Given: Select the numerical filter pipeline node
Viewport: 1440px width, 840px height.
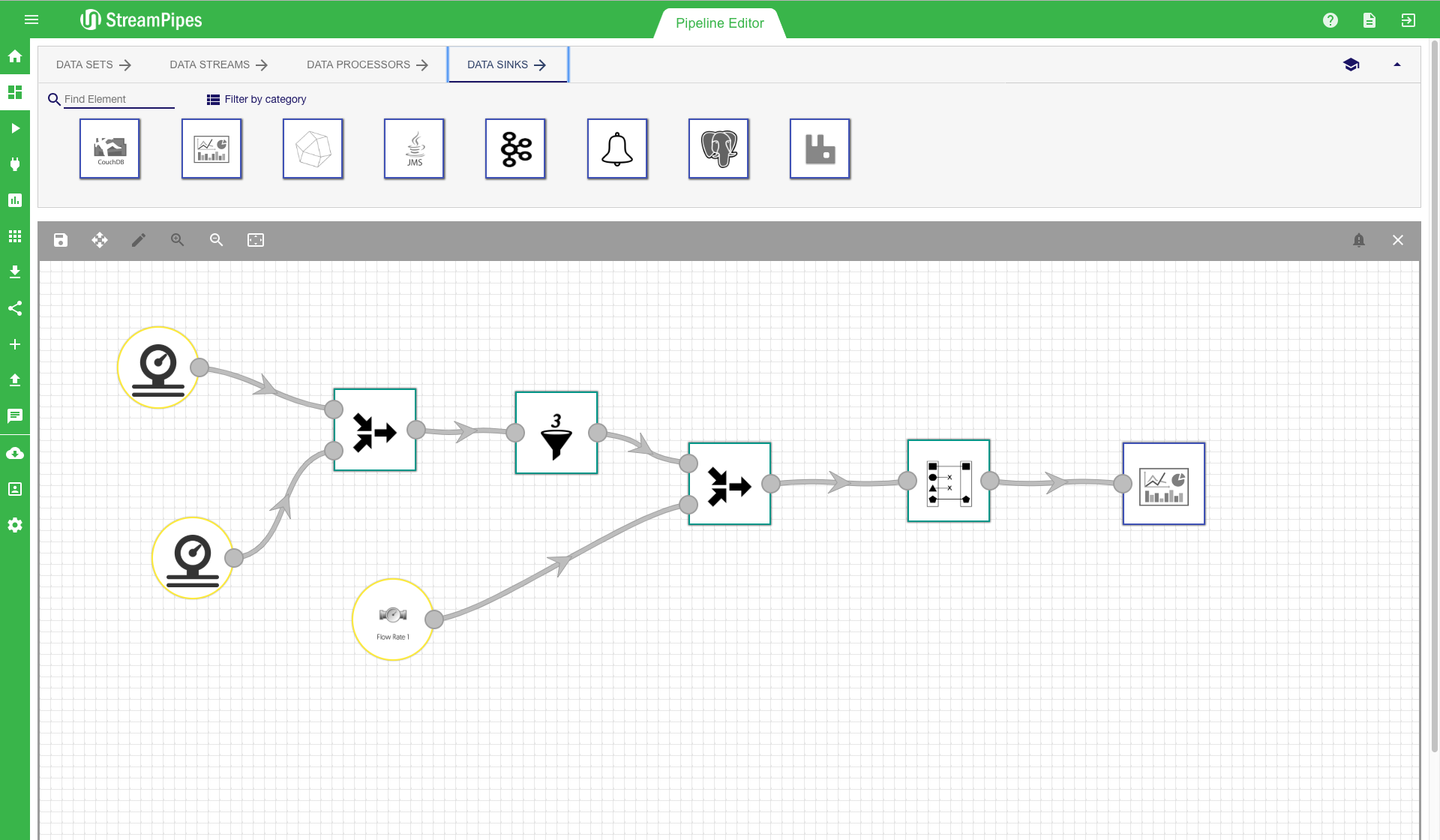Looking at the screenshot, I should [x=556, y=433].
